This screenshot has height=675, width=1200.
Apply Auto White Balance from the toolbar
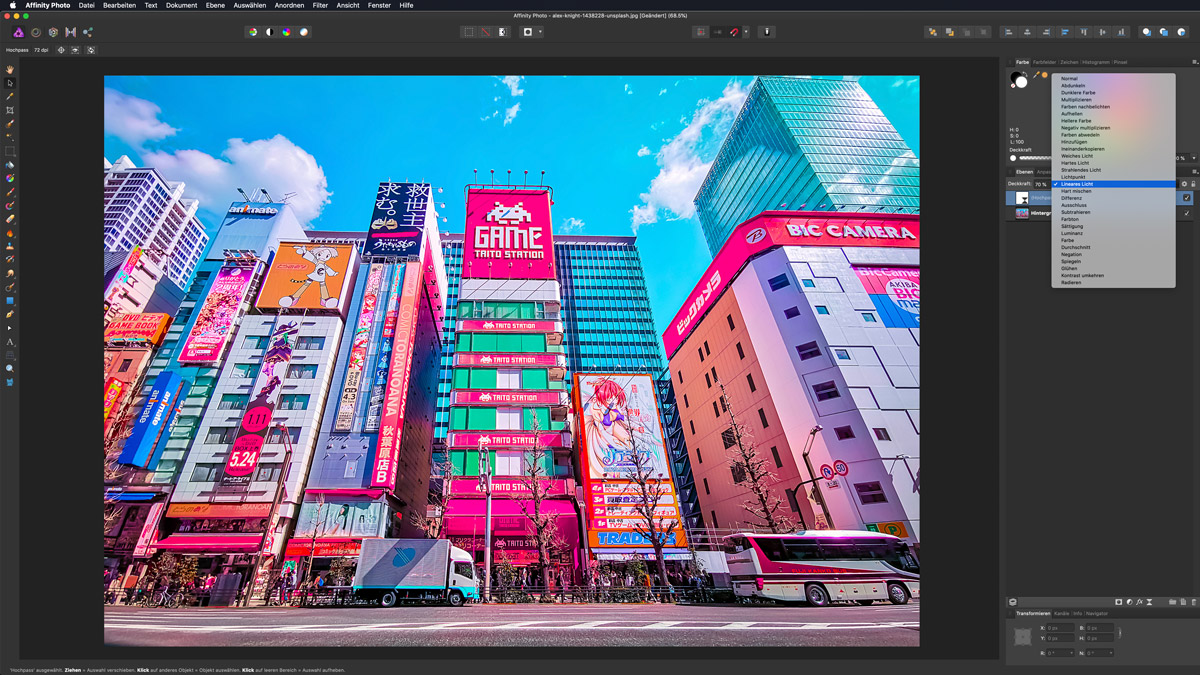[x=304, y=32]
